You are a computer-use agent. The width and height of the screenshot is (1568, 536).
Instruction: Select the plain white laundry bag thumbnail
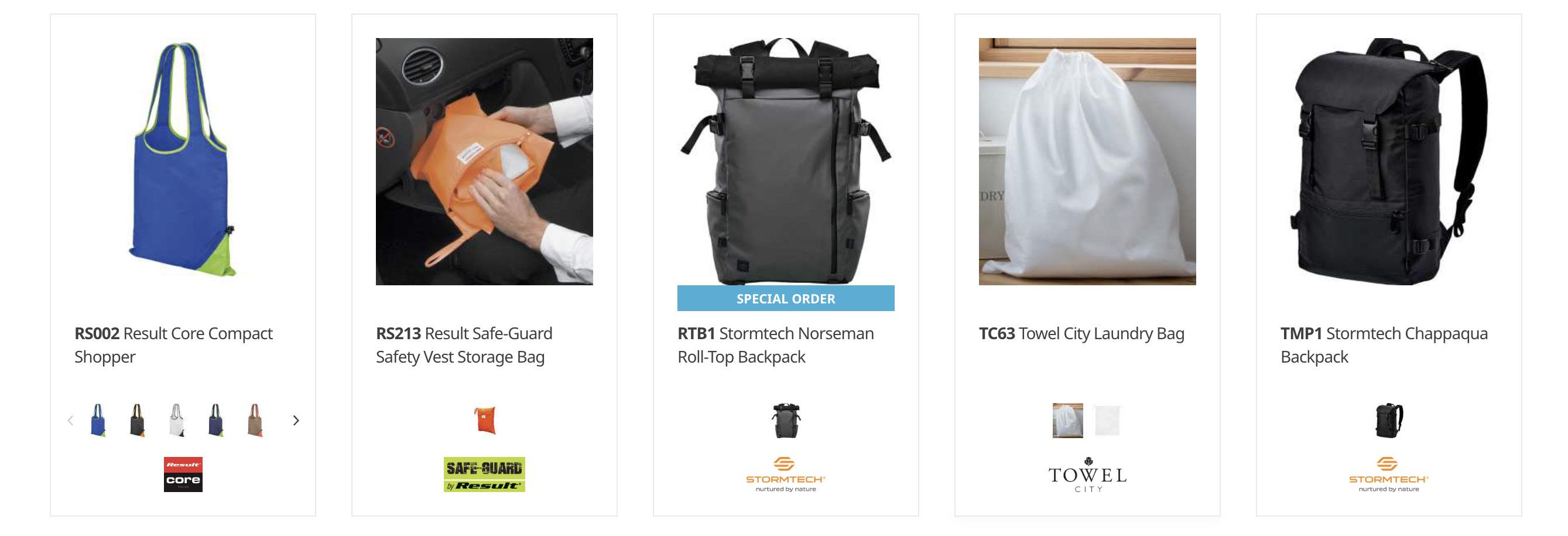pyautogui.click(x=1107, y=420)
